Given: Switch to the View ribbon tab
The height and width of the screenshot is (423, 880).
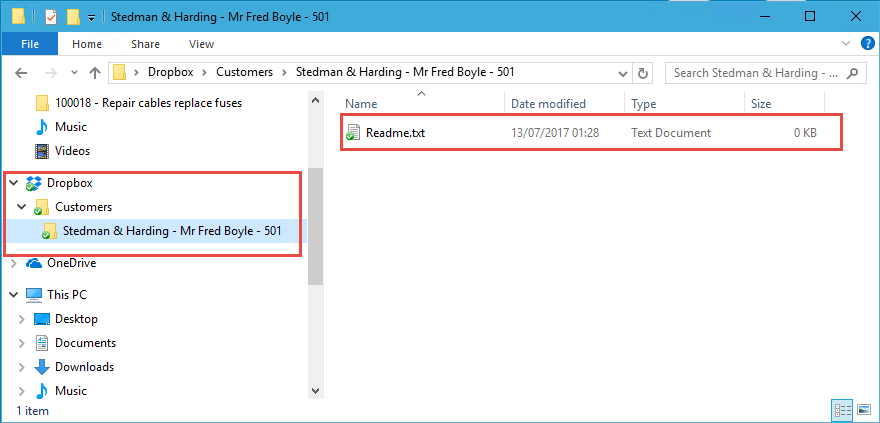Looking at the screenshot, I should pyautogui.click(x=201, y=44).
